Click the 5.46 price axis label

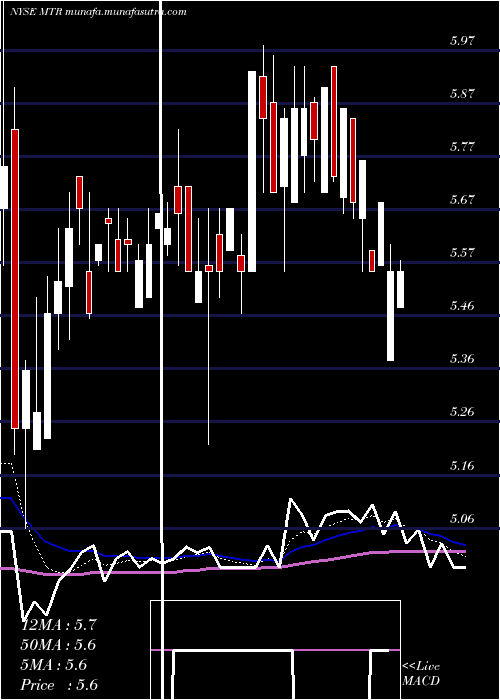pos(462,306)
